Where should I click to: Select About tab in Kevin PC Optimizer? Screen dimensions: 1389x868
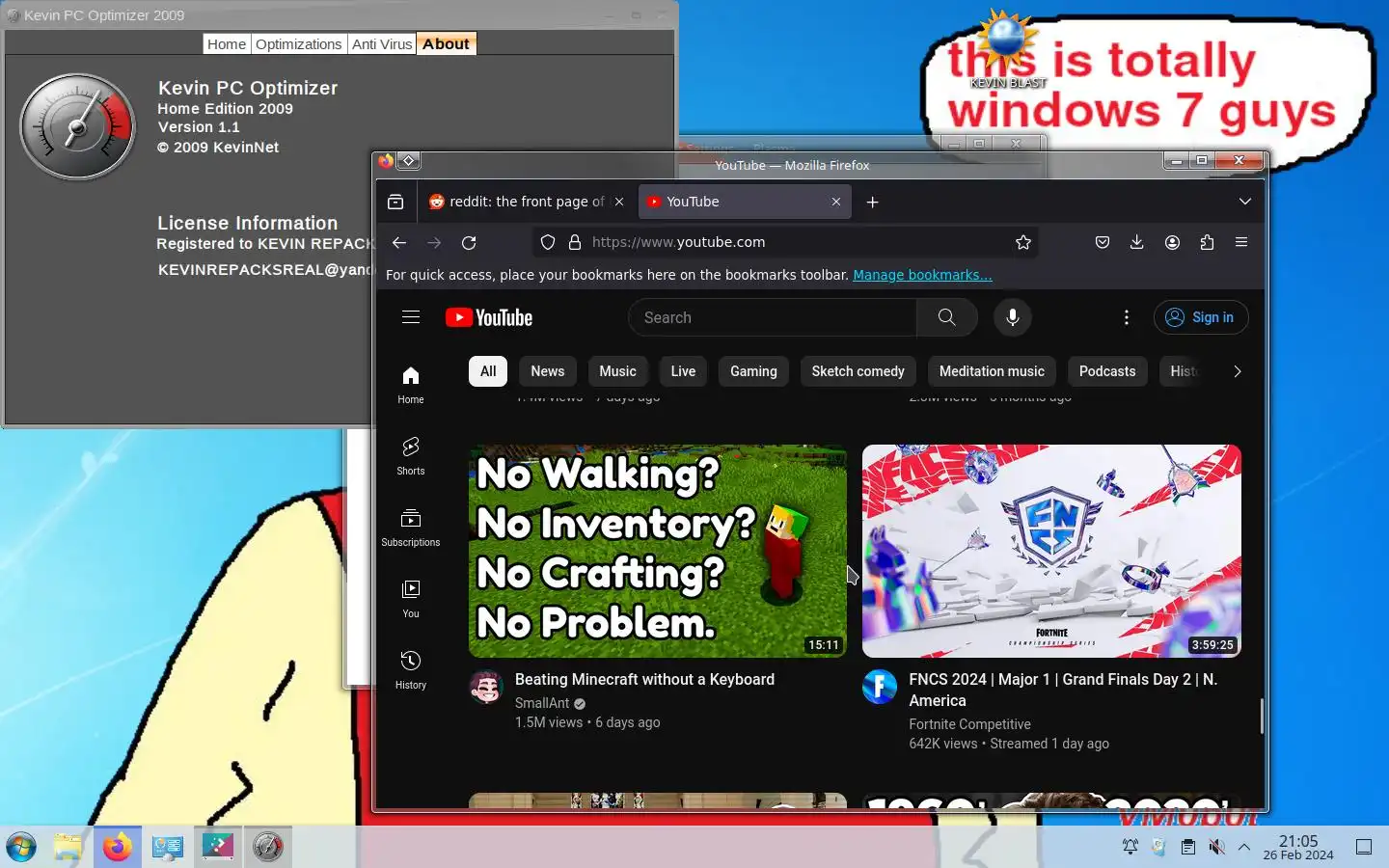446,44
